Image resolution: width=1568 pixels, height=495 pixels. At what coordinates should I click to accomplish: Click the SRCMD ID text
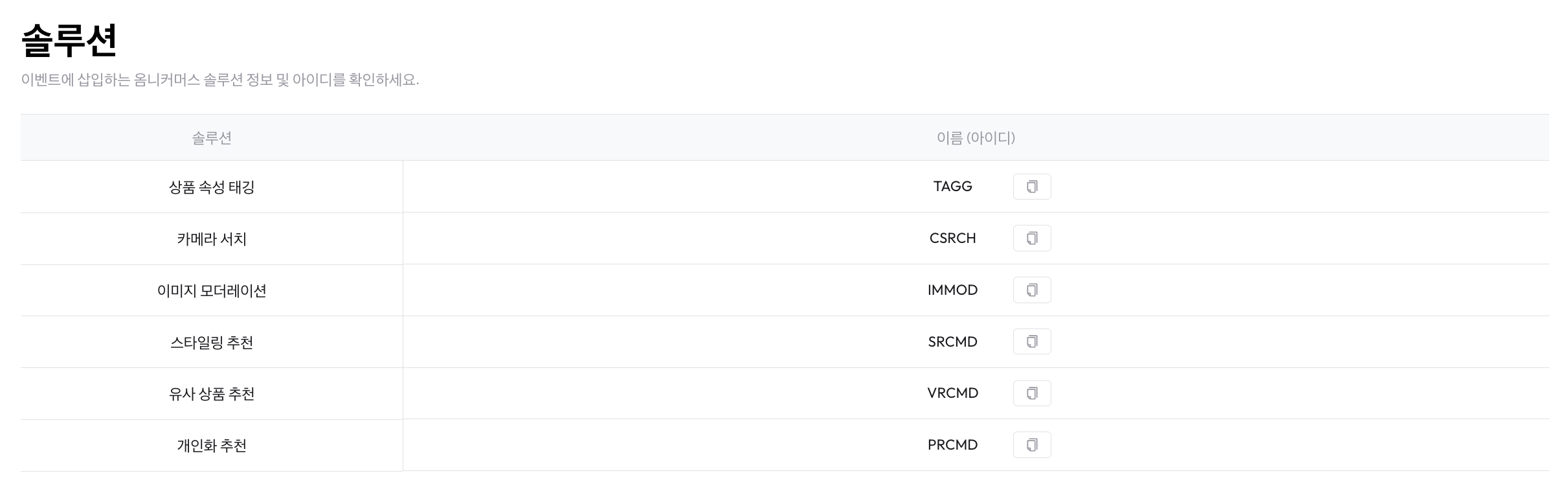[x=952, y=341]
